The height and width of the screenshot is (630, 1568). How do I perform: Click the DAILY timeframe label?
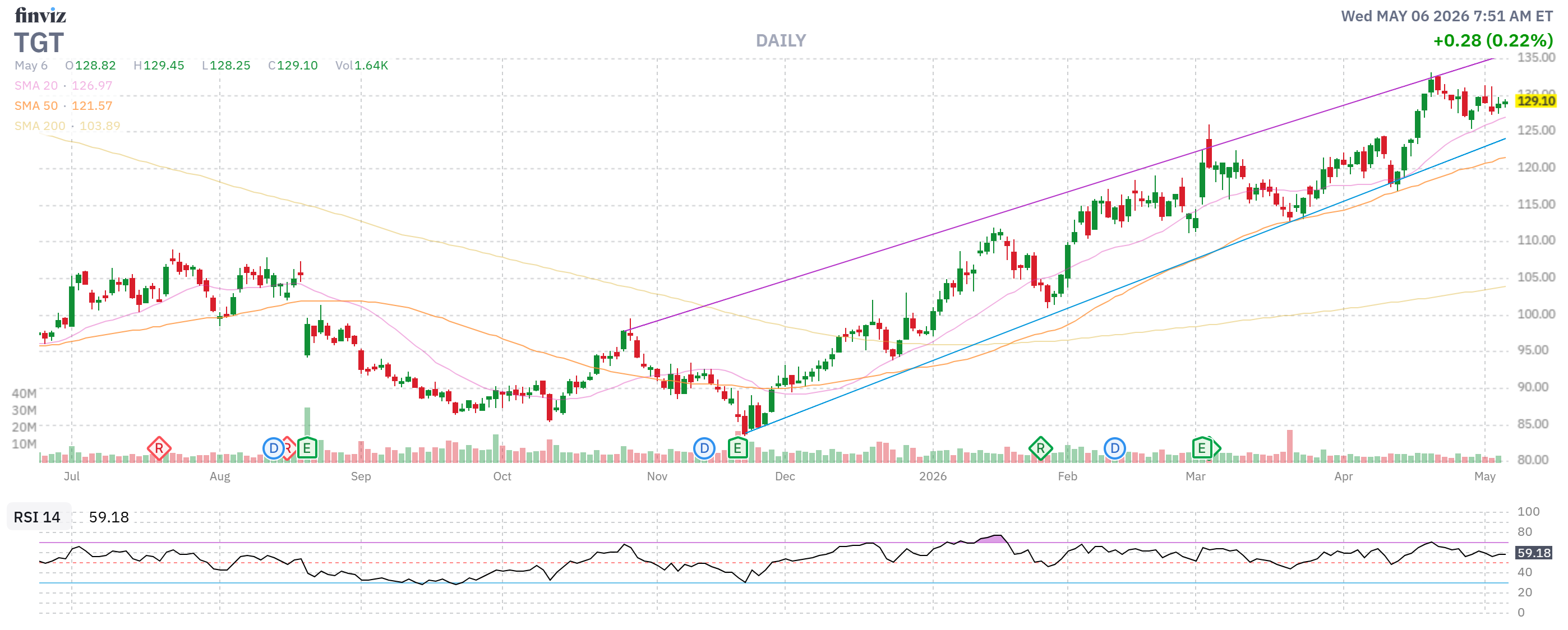[781, 41]
